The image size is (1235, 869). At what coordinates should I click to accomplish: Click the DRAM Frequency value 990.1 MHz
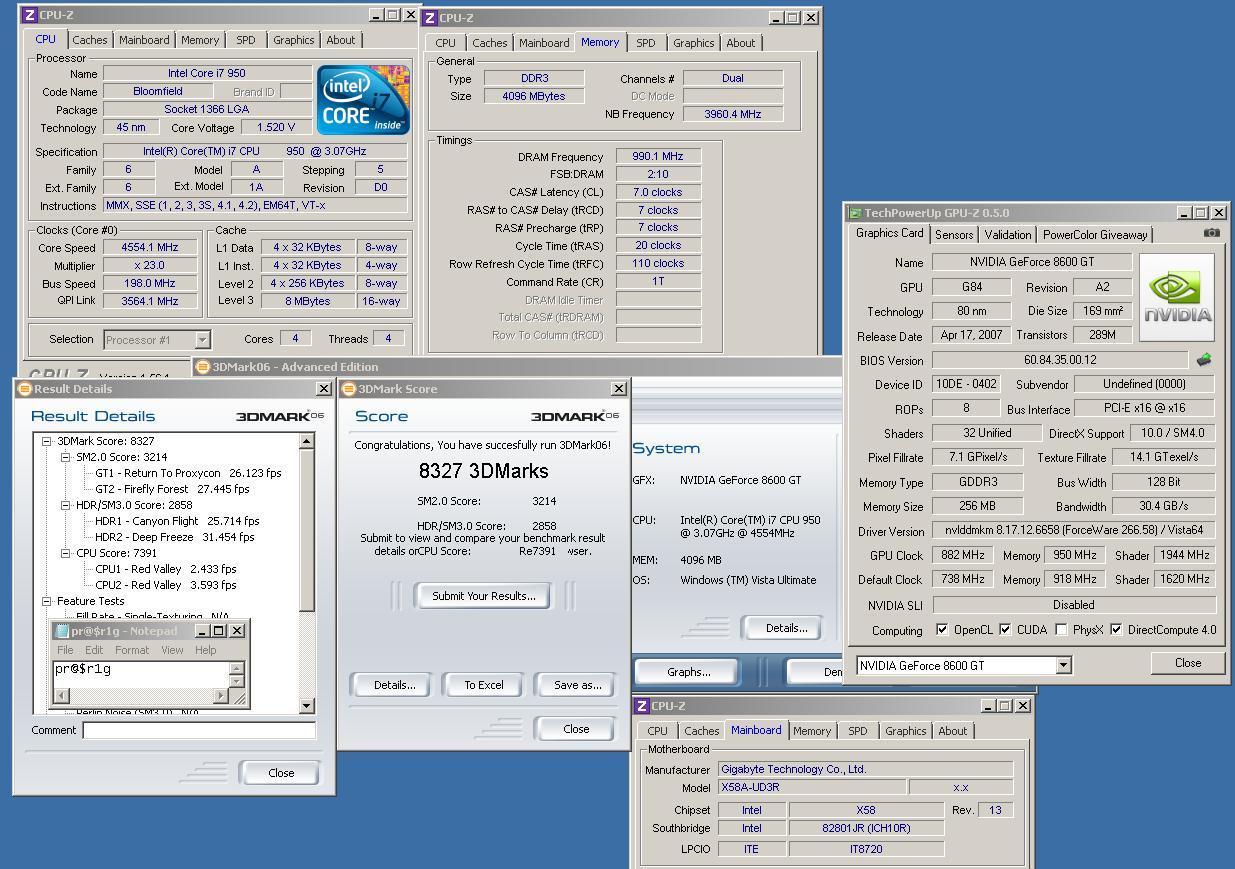point(658,156)
